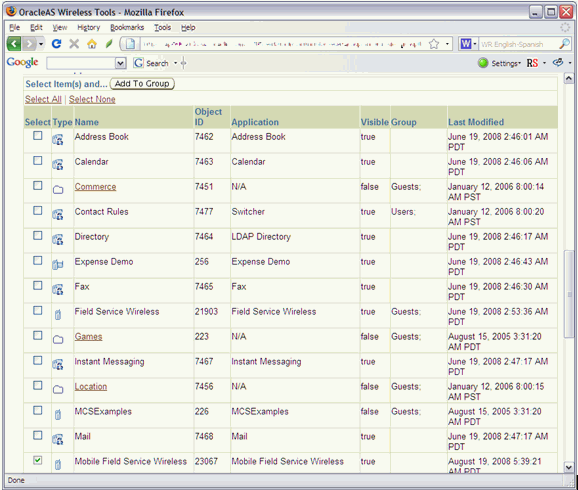Click the Google toolbar search input

(x=81, y=63)
